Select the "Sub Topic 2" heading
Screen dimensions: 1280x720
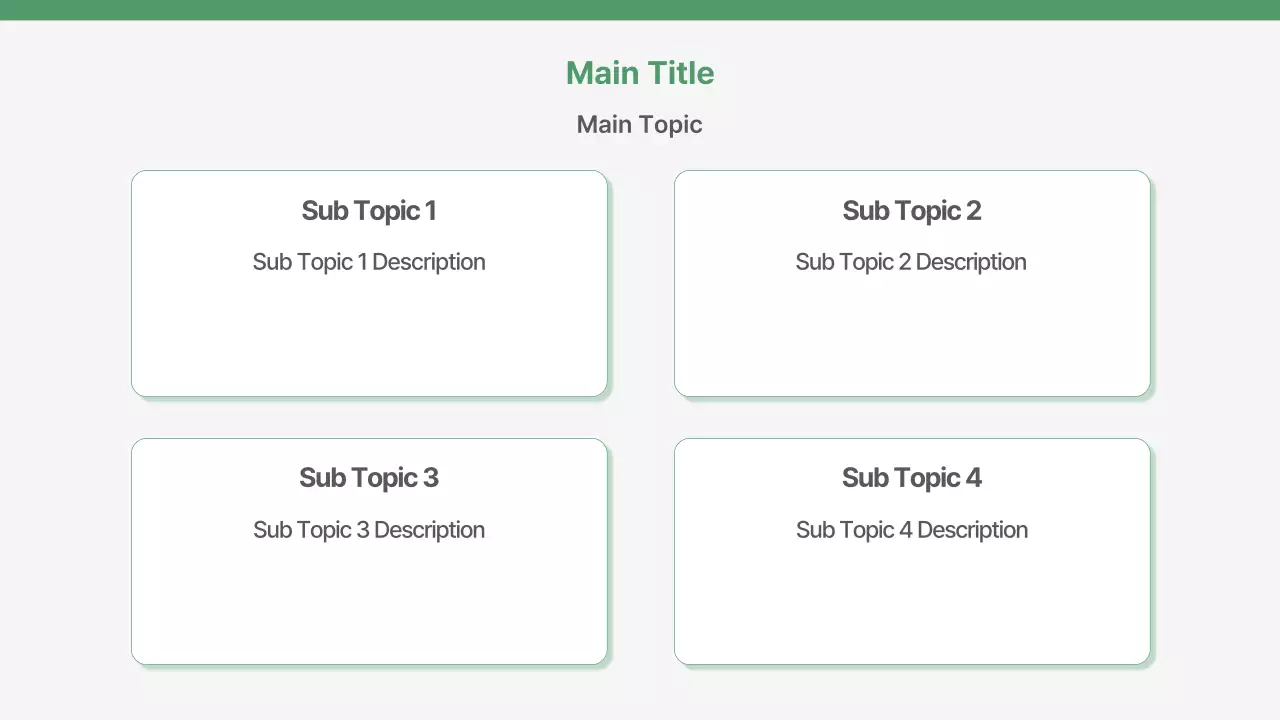[912, 211]
